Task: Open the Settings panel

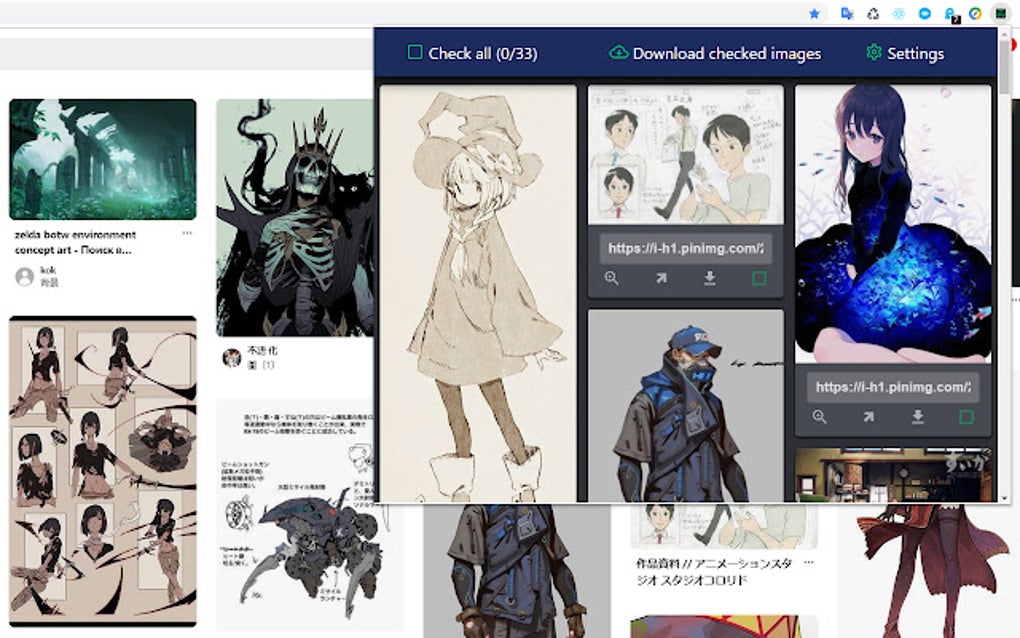Action: coord(904,53)
